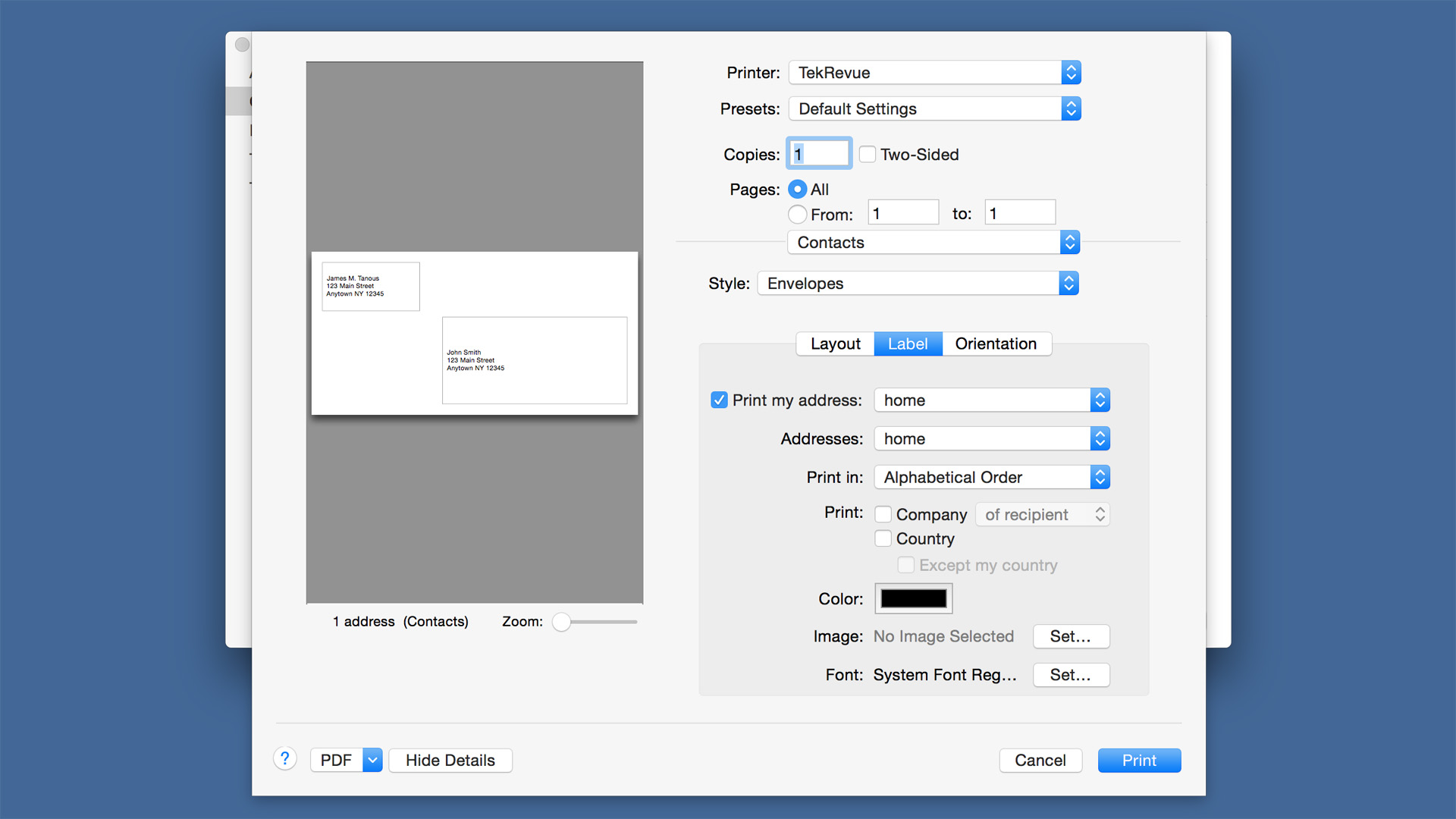This screenshot has width=1456, height=819.
Task: Click the return address box in preview
Action: click(371, 287)
